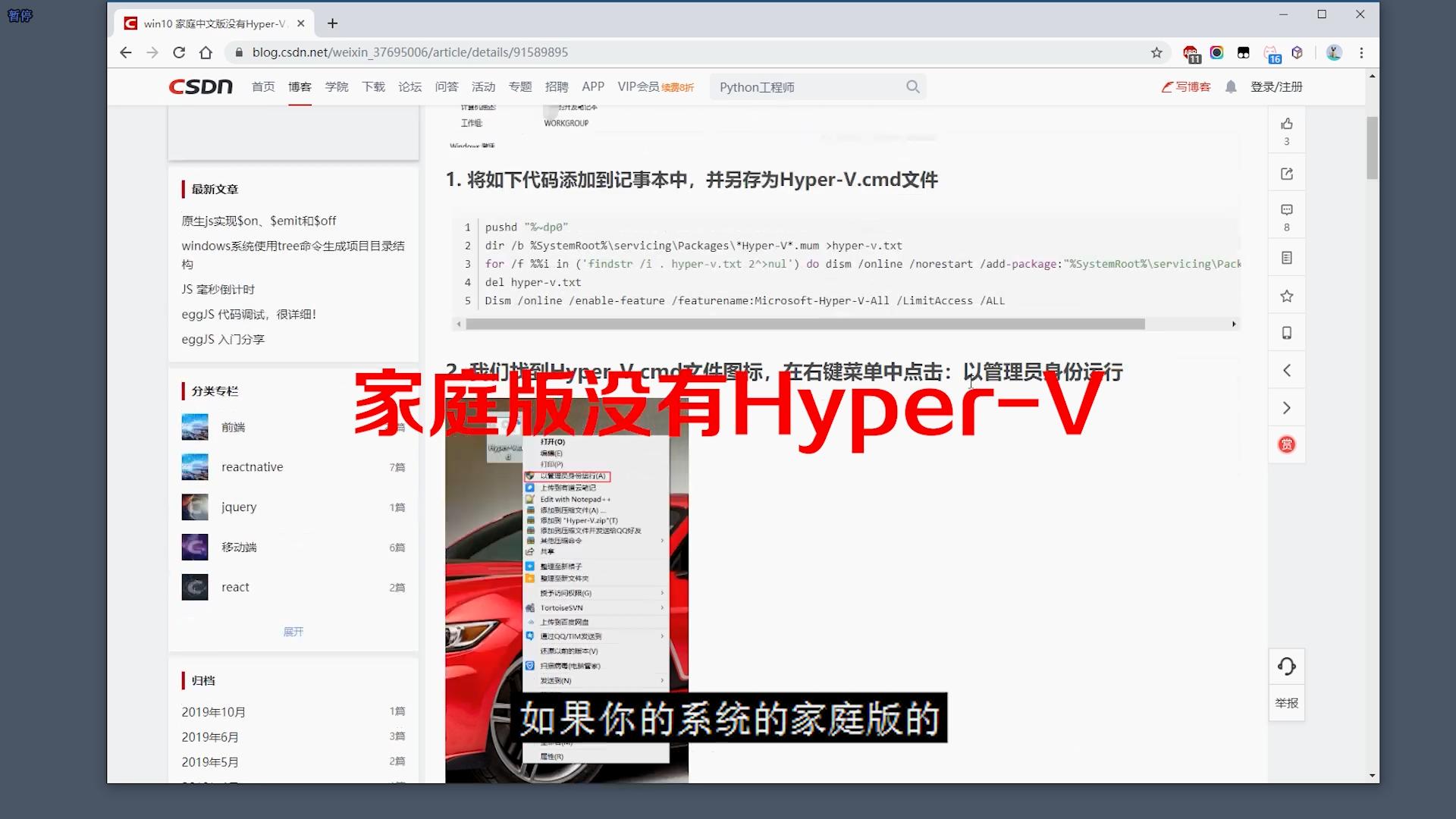1456x819 pixels.
Task: Select 问答 in the CSDN navigation
Action: point(447,86)
